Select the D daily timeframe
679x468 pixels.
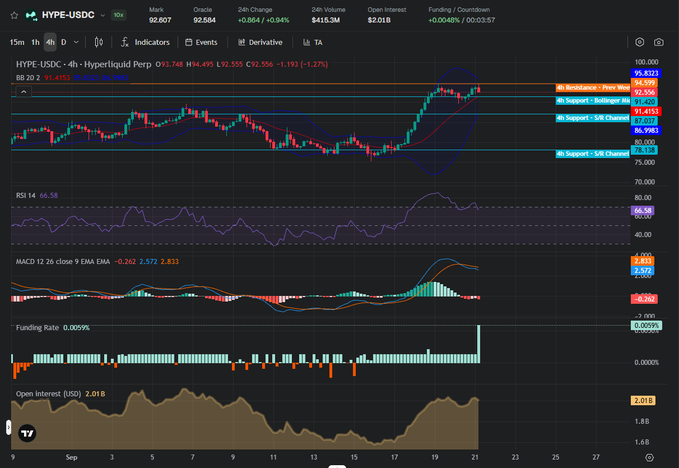[64, 42]
